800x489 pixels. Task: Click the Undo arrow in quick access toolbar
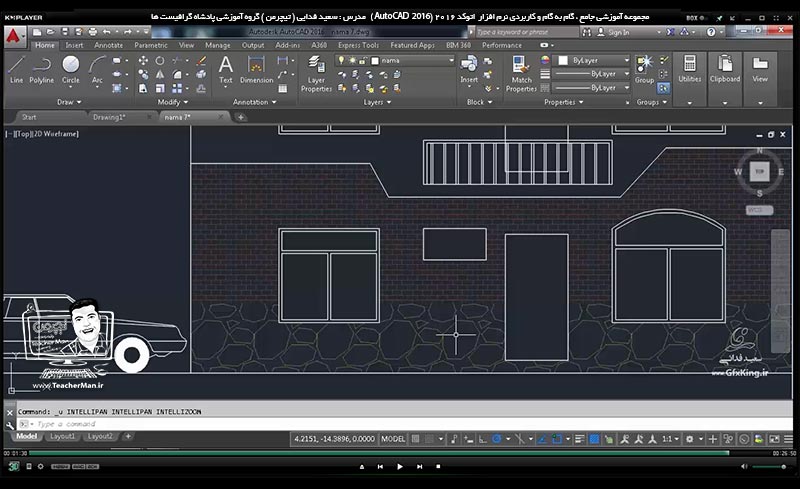click(107, 32)
